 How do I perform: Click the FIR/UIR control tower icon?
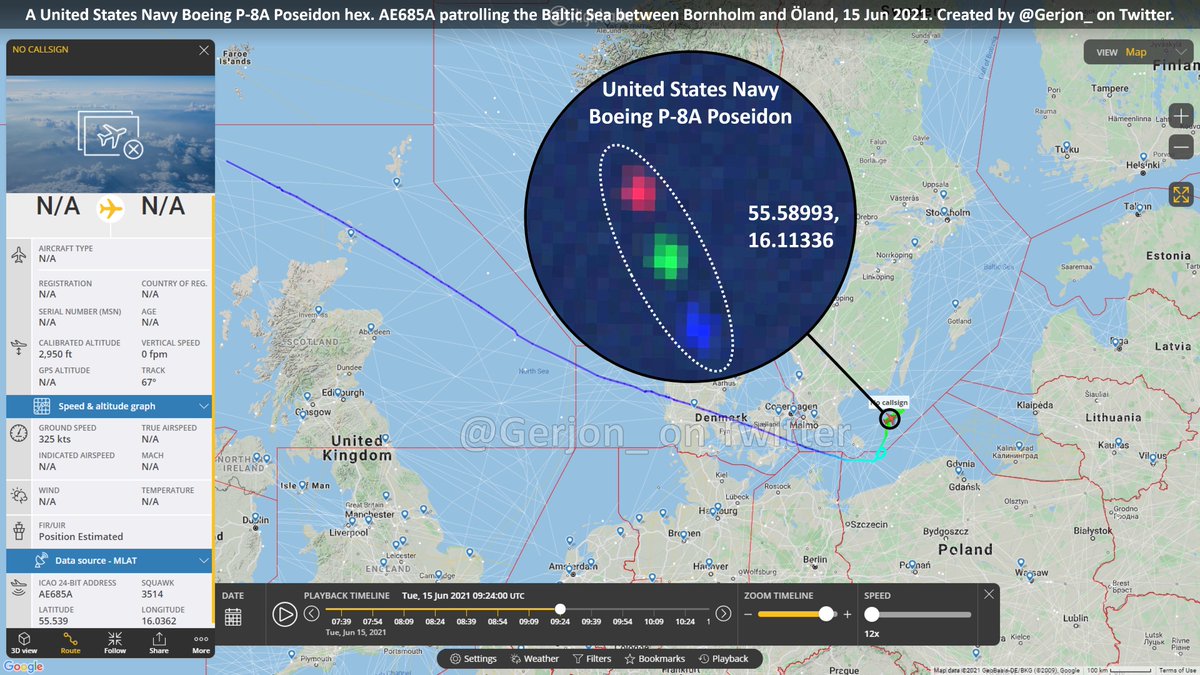pos(19,529)
